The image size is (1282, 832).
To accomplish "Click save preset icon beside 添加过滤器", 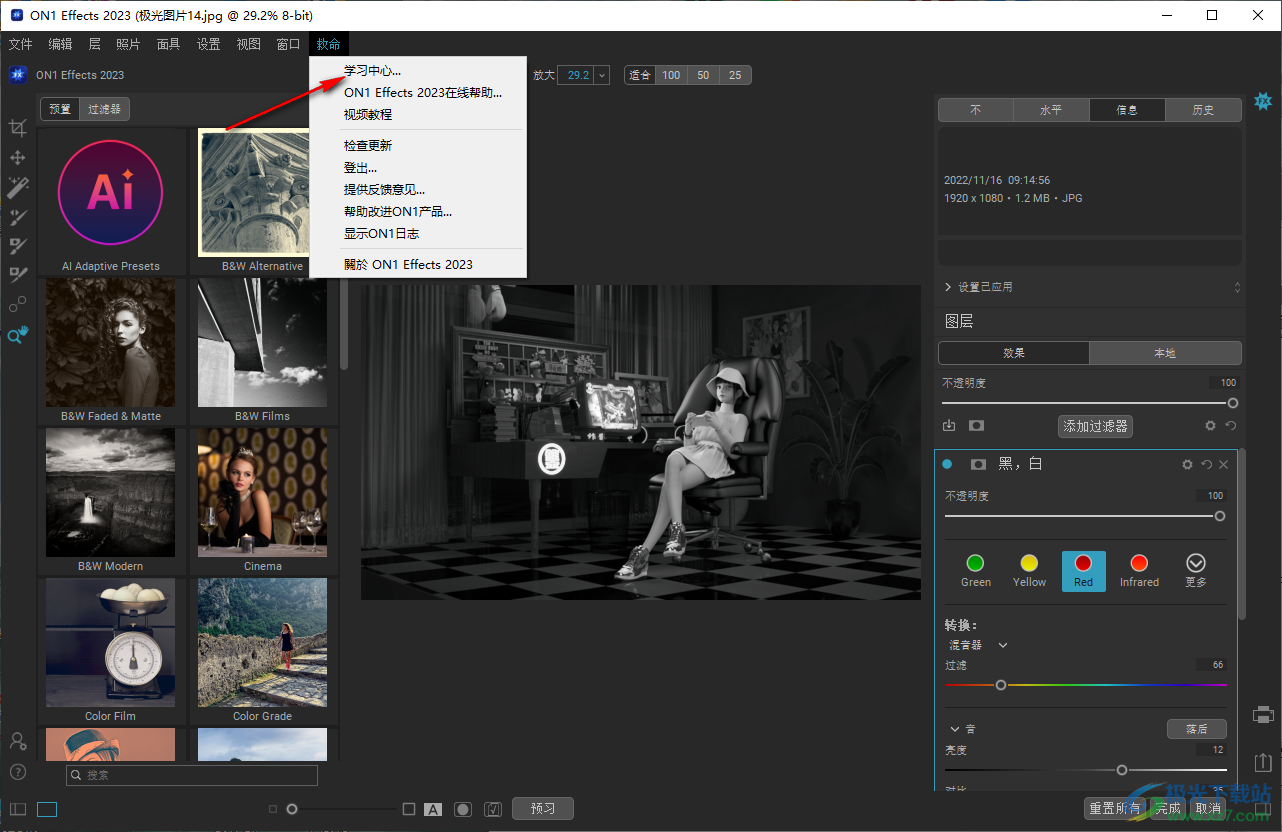I will (949, 426).
